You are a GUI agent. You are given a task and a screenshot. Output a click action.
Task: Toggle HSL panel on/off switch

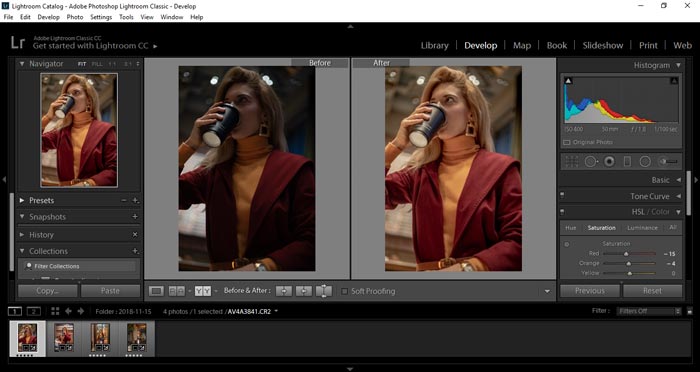562,211
